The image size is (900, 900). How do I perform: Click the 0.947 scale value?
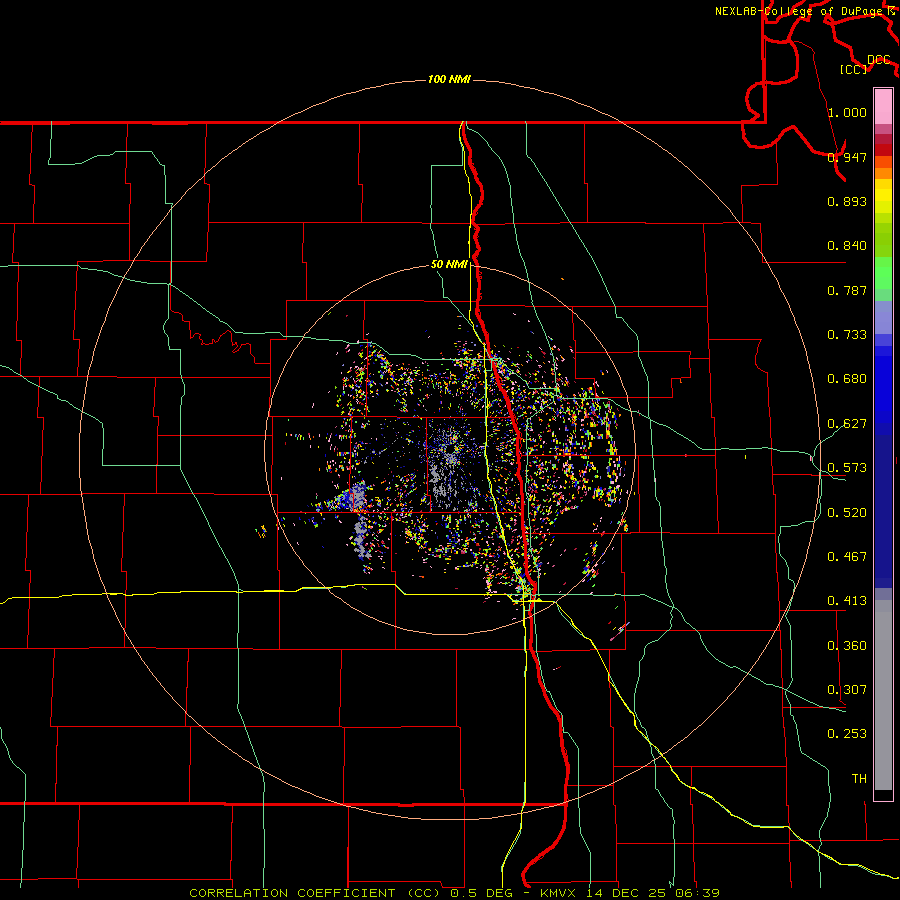tap(847, 157)
